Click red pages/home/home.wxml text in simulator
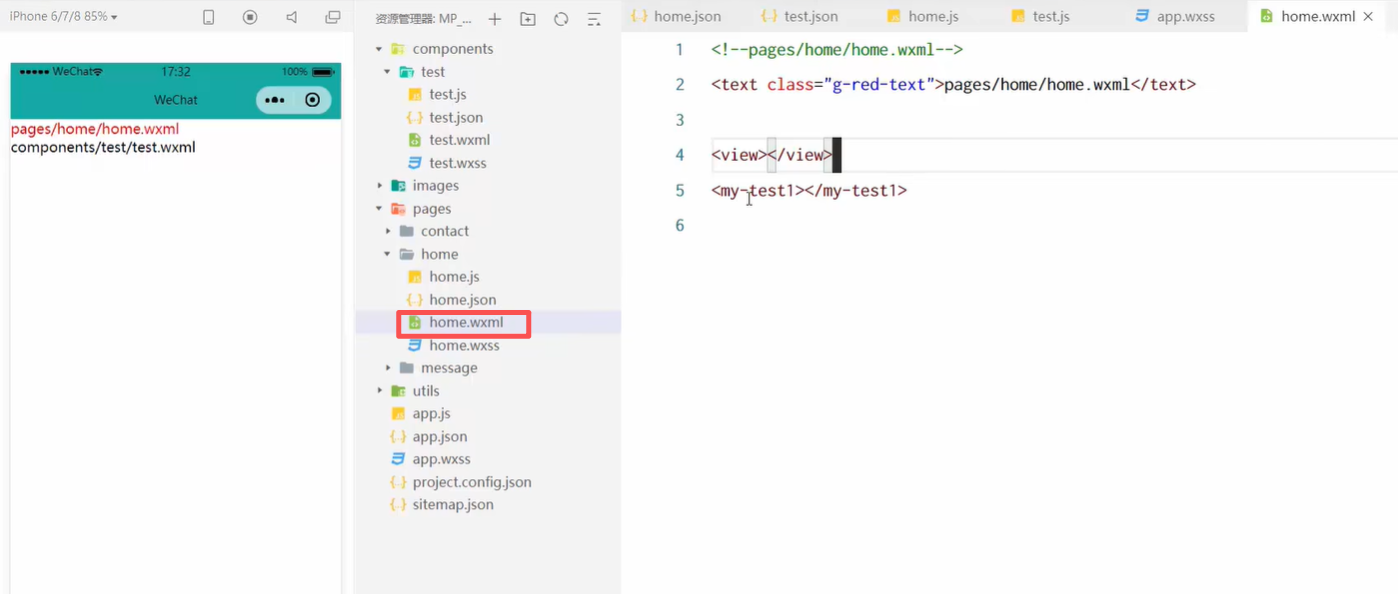 point(95,129)
